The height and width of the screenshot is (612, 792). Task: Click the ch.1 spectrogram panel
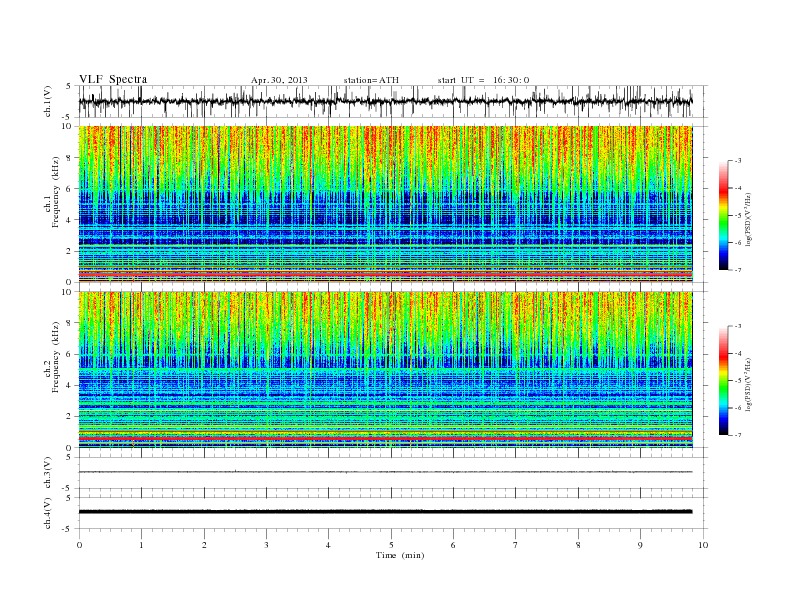(385, 204)
